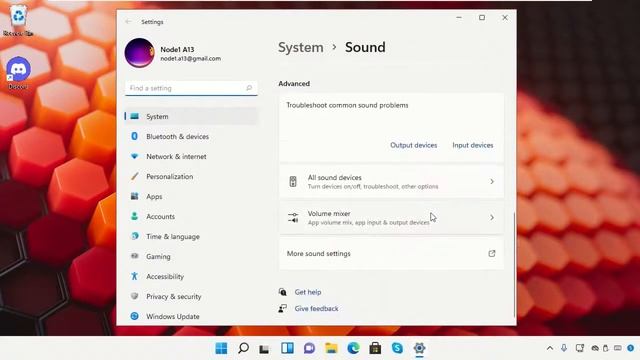Launch Microsoft Edge from taskbar
640x360 pixels.
pyautogui.click(x=353, y=348)
